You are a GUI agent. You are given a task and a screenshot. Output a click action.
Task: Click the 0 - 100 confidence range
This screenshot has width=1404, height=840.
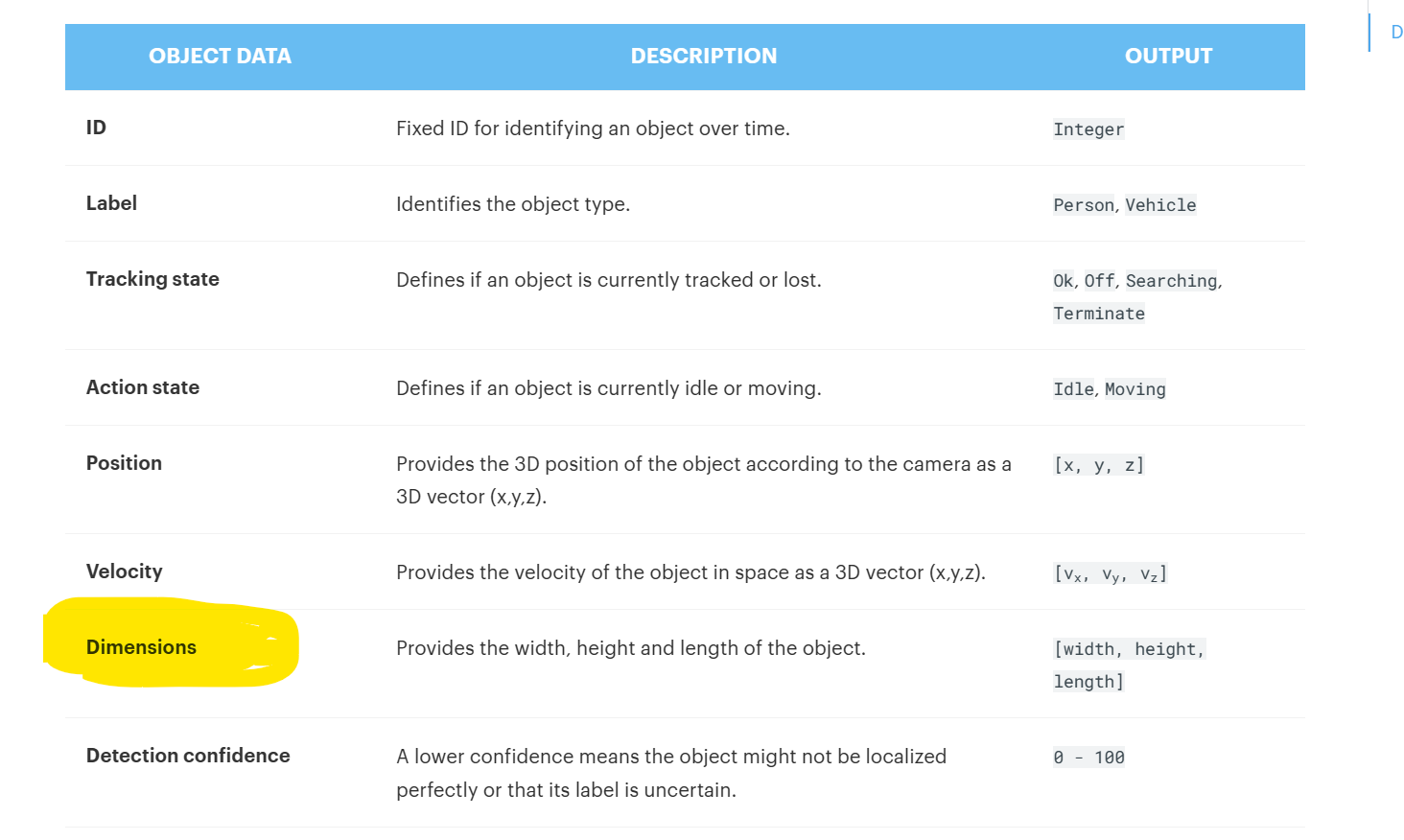pyautogui.click(x=1088, y=758)
